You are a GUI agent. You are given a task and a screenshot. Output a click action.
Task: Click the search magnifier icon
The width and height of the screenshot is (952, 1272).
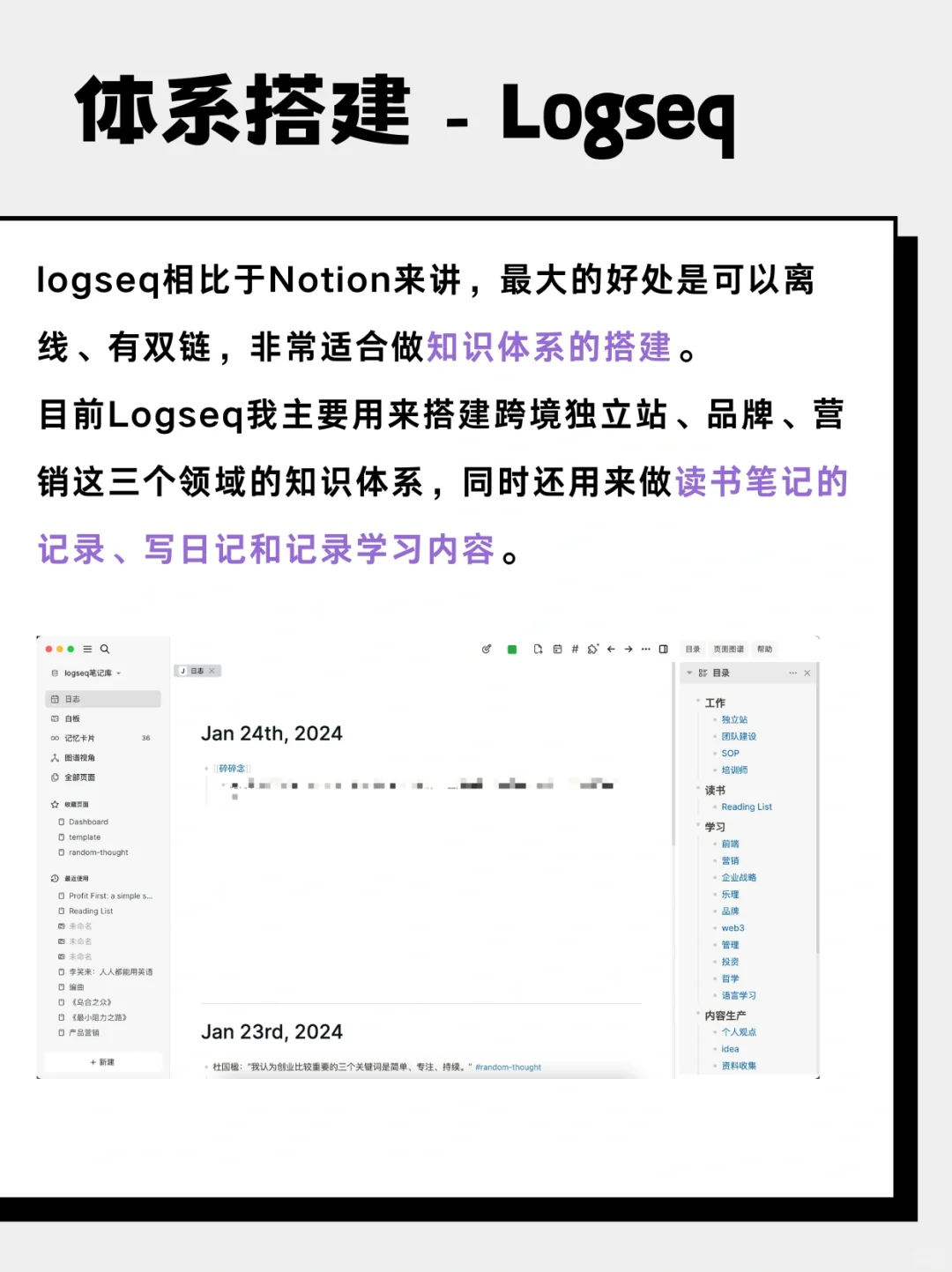[x=105, y=649]
